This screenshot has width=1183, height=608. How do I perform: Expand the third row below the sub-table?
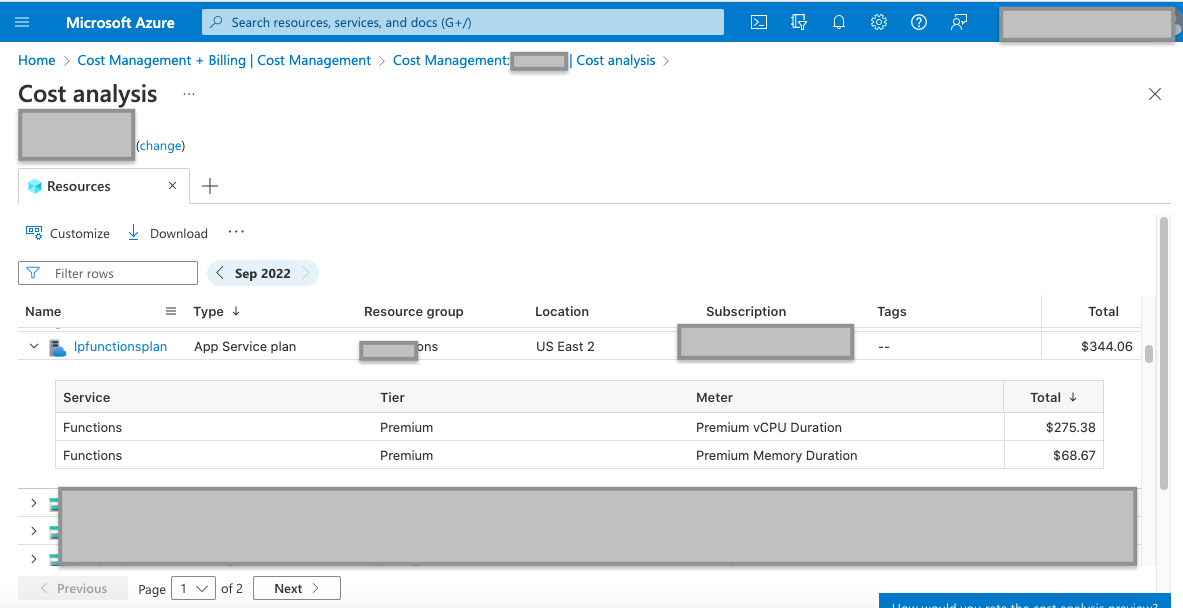pyautogui.click(x=34, y=559)
